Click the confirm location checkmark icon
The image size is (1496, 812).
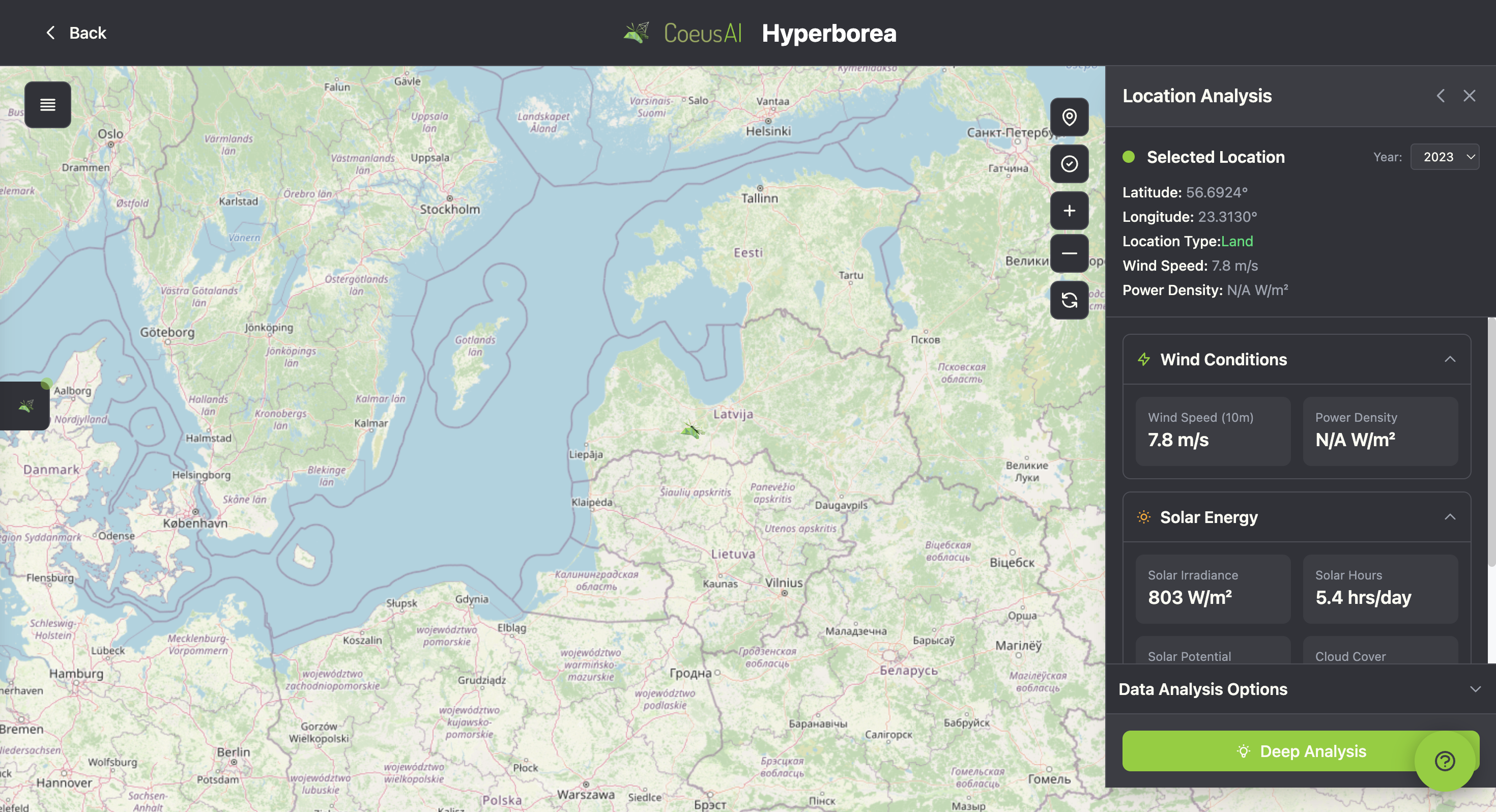(x=1069, y=164)
